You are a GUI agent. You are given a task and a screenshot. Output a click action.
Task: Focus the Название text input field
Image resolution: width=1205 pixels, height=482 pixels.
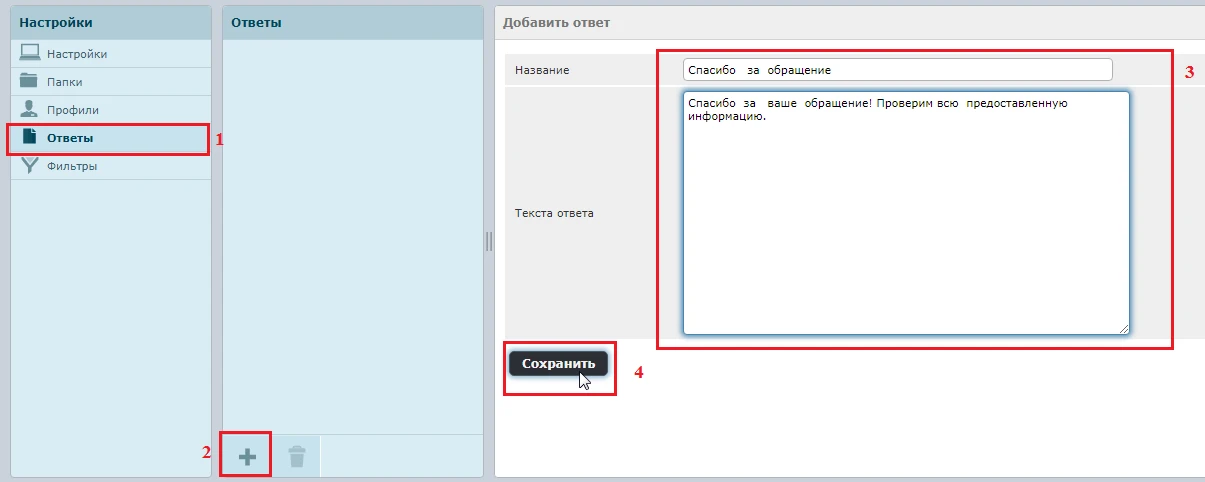pyautogui.click(x=897, y=70)
